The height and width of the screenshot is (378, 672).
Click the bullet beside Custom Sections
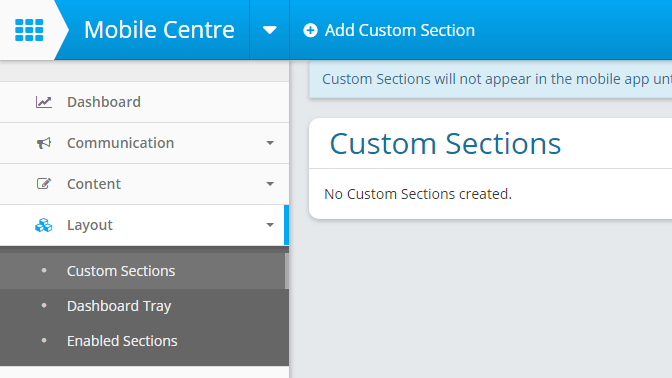[x=44, y=270]
